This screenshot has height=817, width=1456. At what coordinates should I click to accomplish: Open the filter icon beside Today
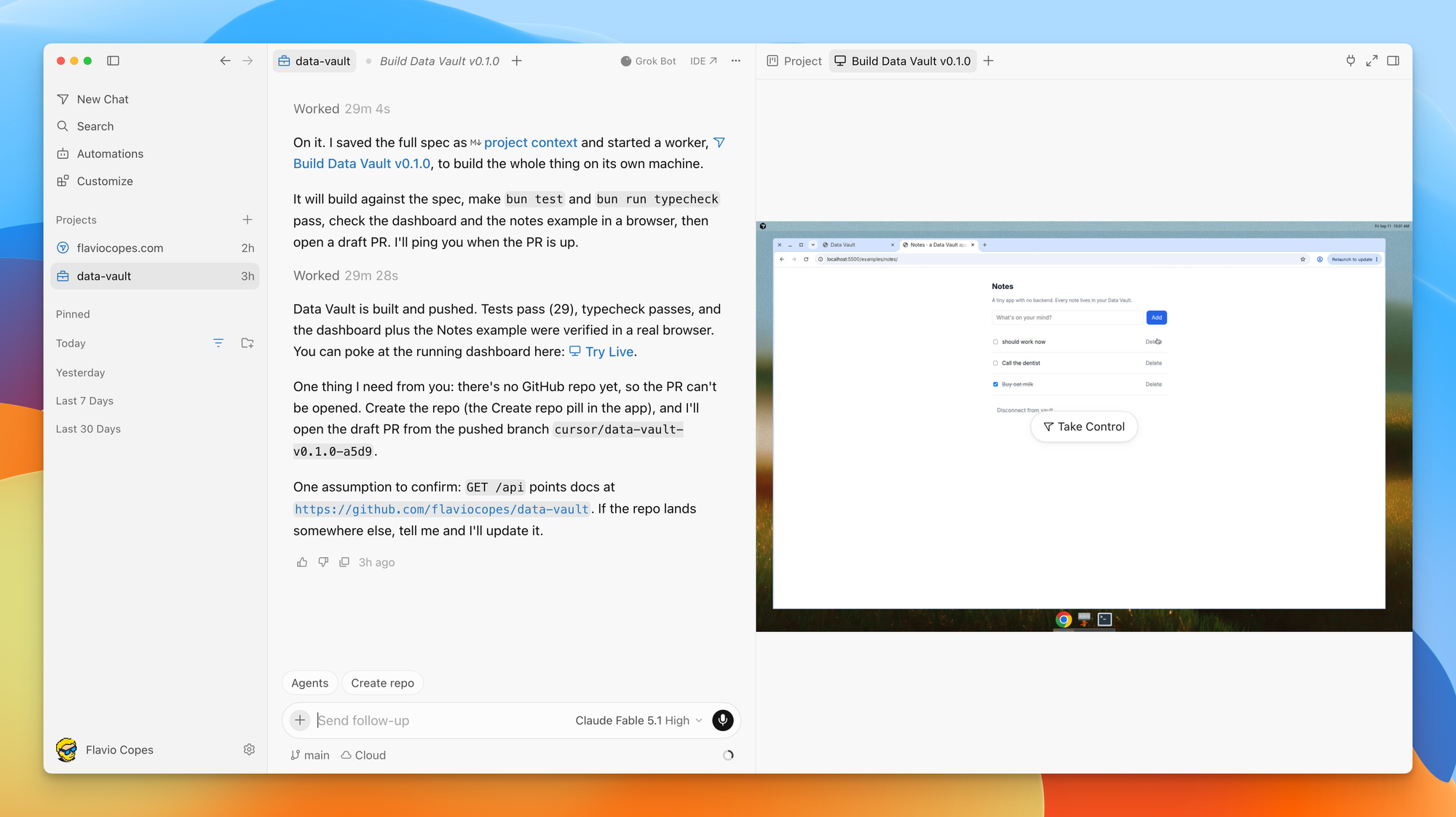tap(218, 343)
